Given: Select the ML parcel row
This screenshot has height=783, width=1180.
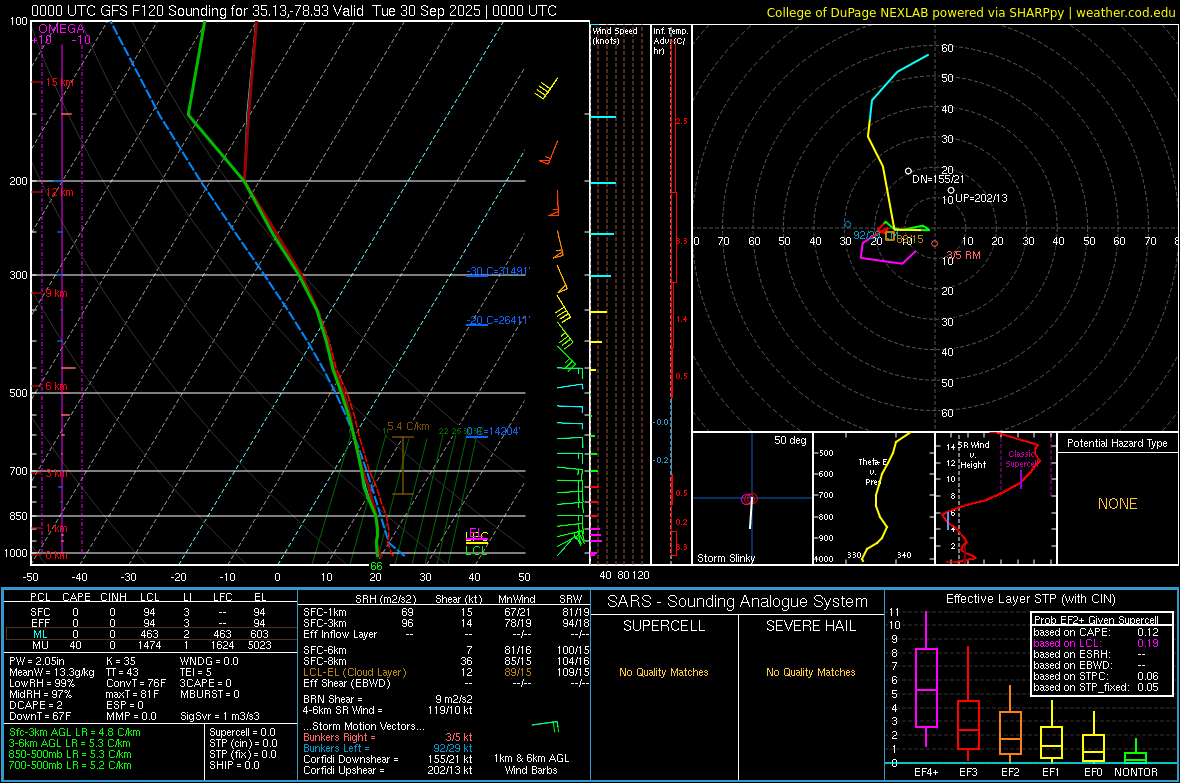Looking at the screenshot, I should coord(151,634).
